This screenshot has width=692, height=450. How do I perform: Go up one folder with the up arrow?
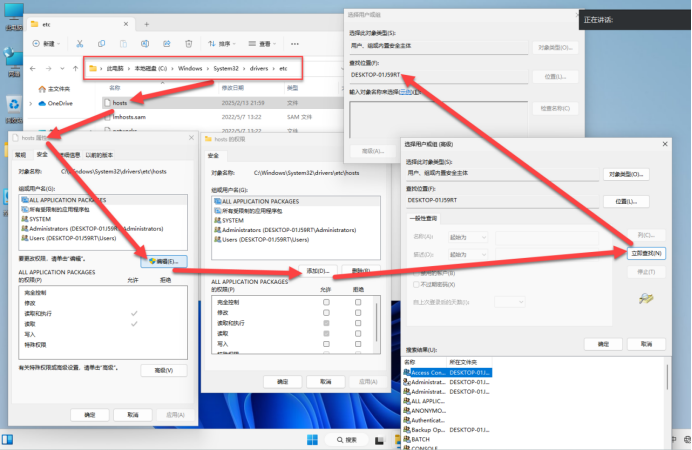[73, 69]
